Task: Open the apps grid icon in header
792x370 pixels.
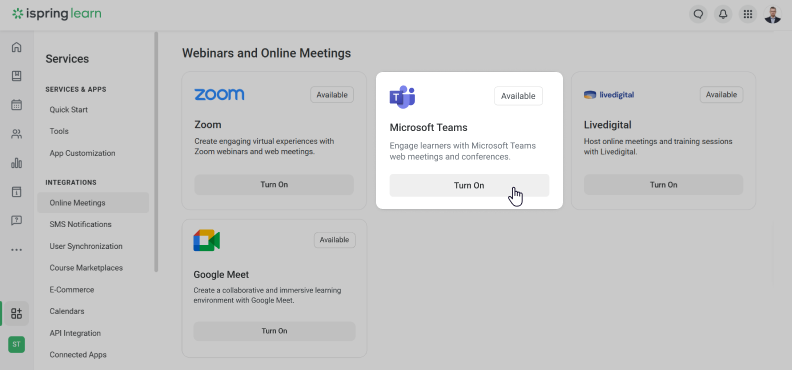Action: click(x=748, y=14)
